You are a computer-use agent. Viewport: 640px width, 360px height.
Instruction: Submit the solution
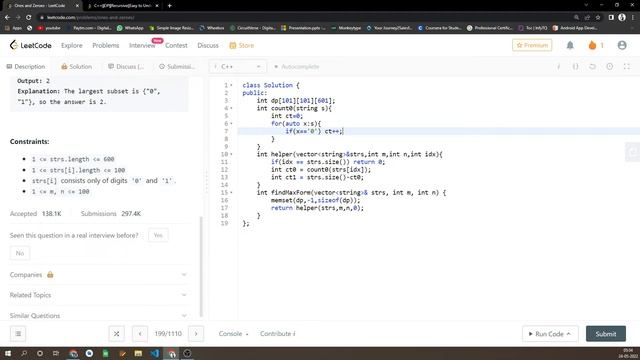[606, 333]
